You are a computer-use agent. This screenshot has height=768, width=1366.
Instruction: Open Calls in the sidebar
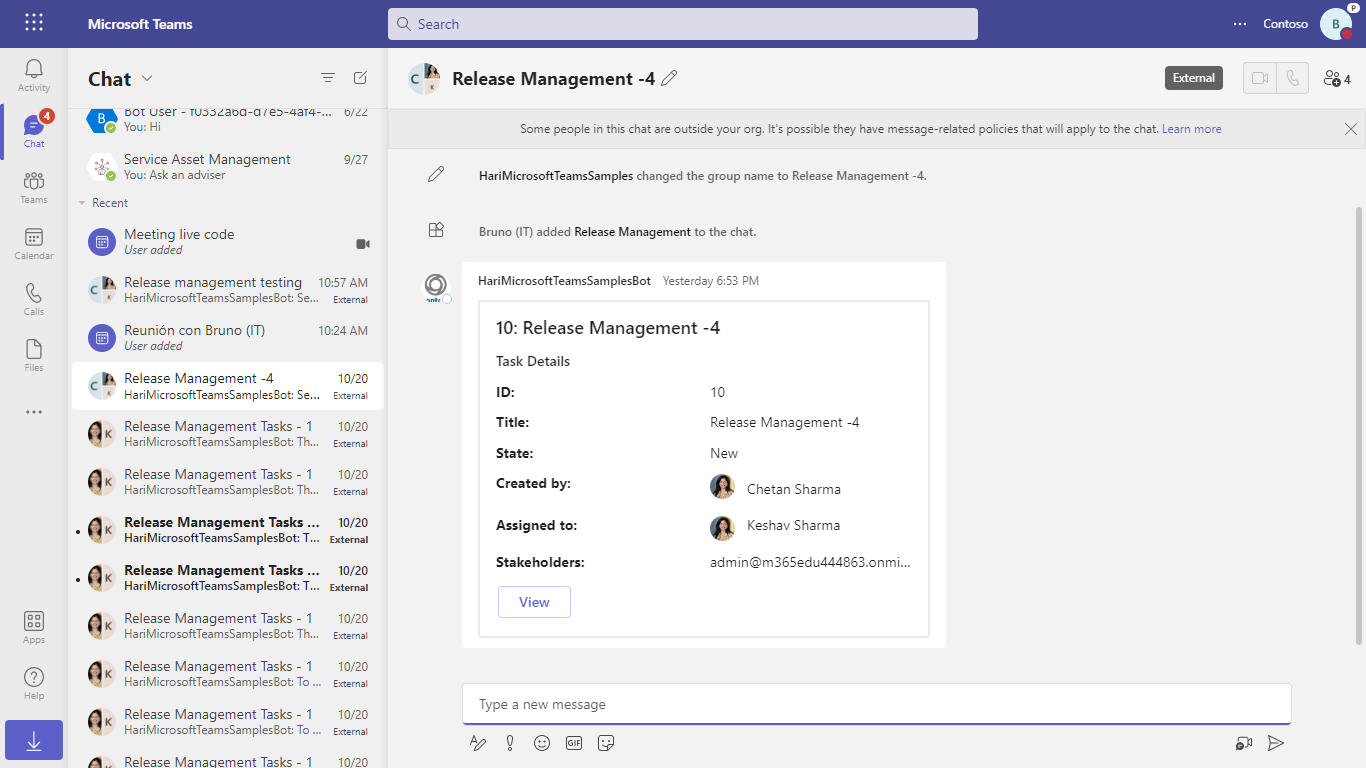click(x=34, y=299)
